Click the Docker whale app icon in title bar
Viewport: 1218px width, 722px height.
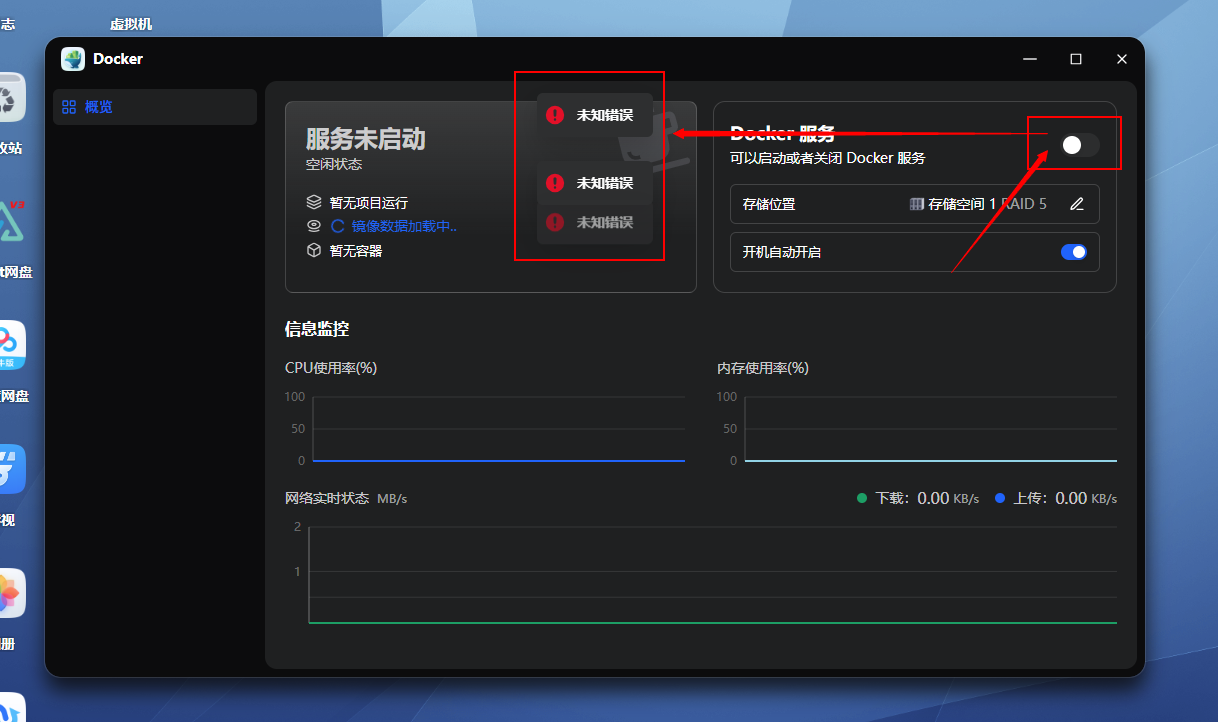pyautogui.click(x=73, y=59)
